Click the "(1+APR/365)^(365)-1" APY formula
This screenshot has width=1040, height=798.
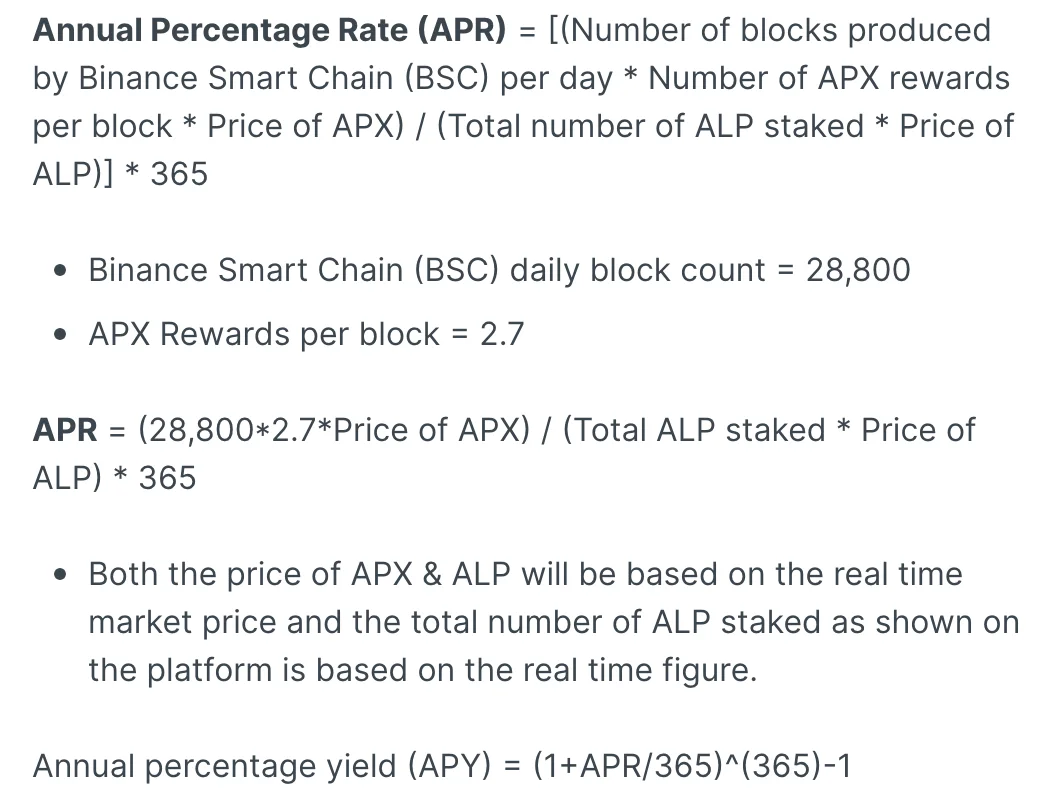(x=692, y=766)
